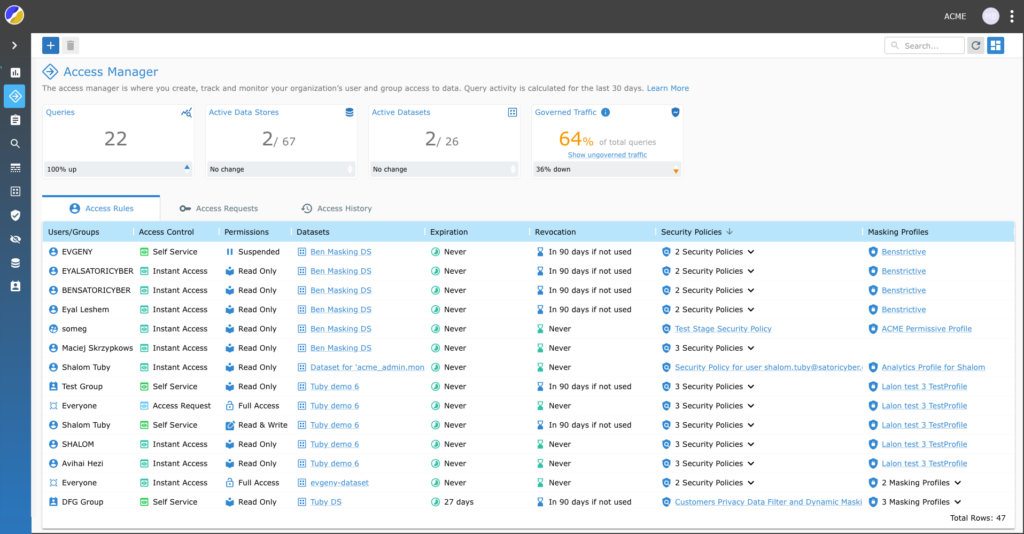
Task: Click the Satori logo at top left
Action: coord(14,15)
